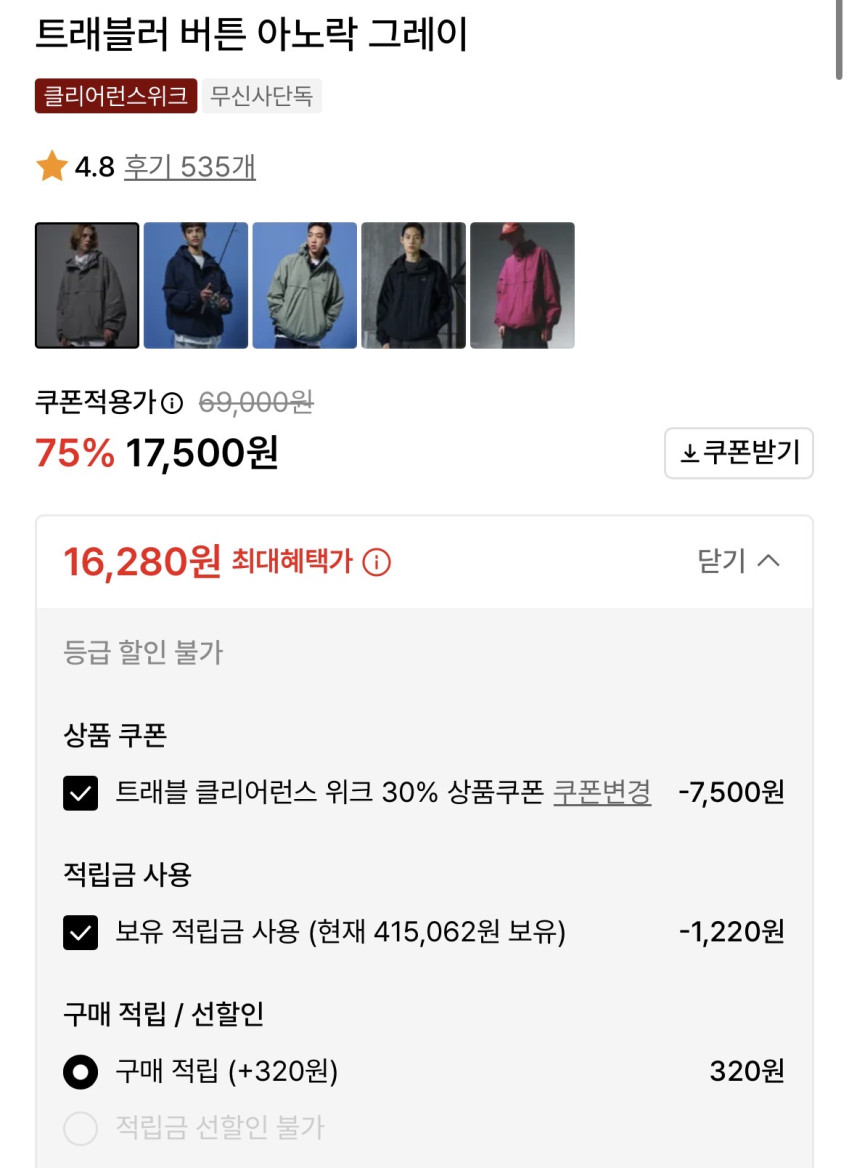The height and width of the screenshot is (1168, 849).
Task: Click the orange star rating icon
Action: 51,166
